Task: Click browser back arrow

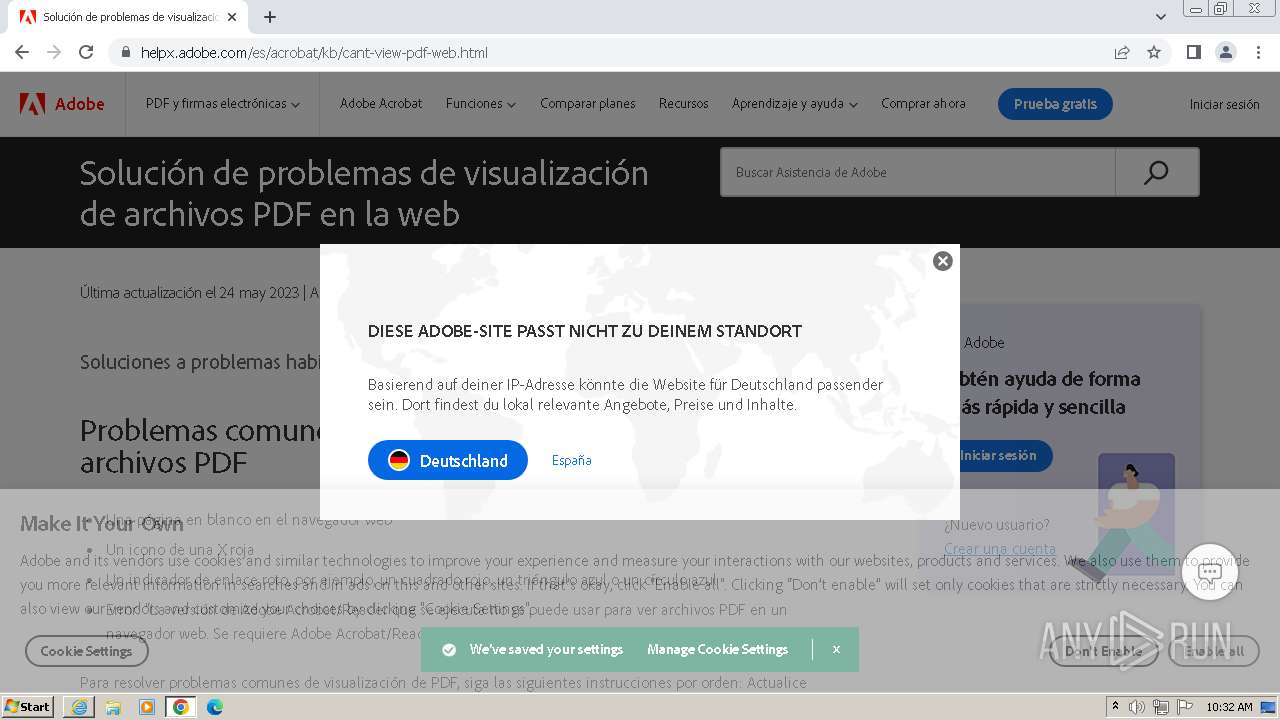Action: pyautogui.click(x=22, y=52)
